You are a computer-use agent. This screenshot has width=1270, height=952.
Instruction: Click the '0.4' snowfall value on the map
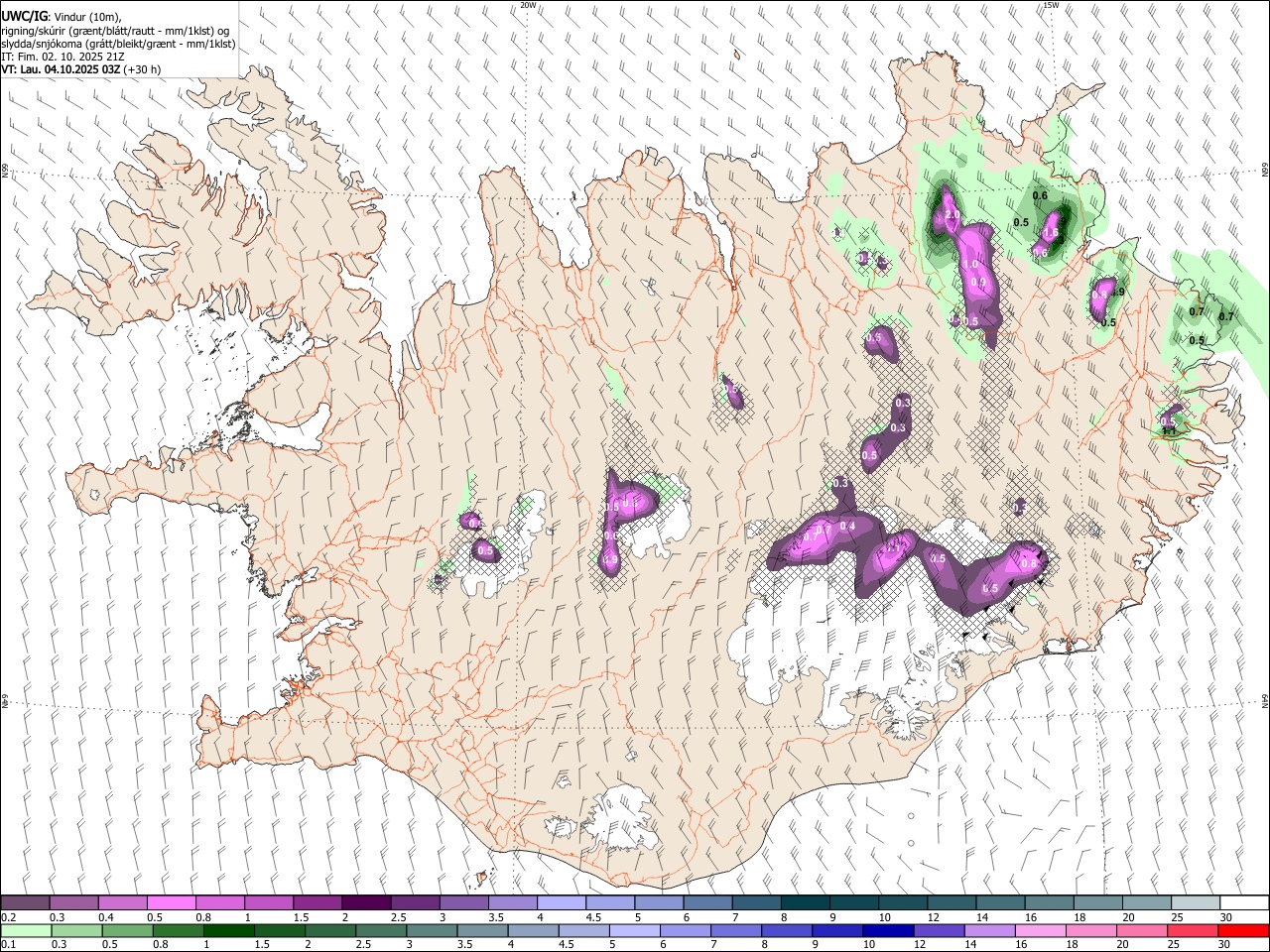pyautogui.click(x=847, y=526)
